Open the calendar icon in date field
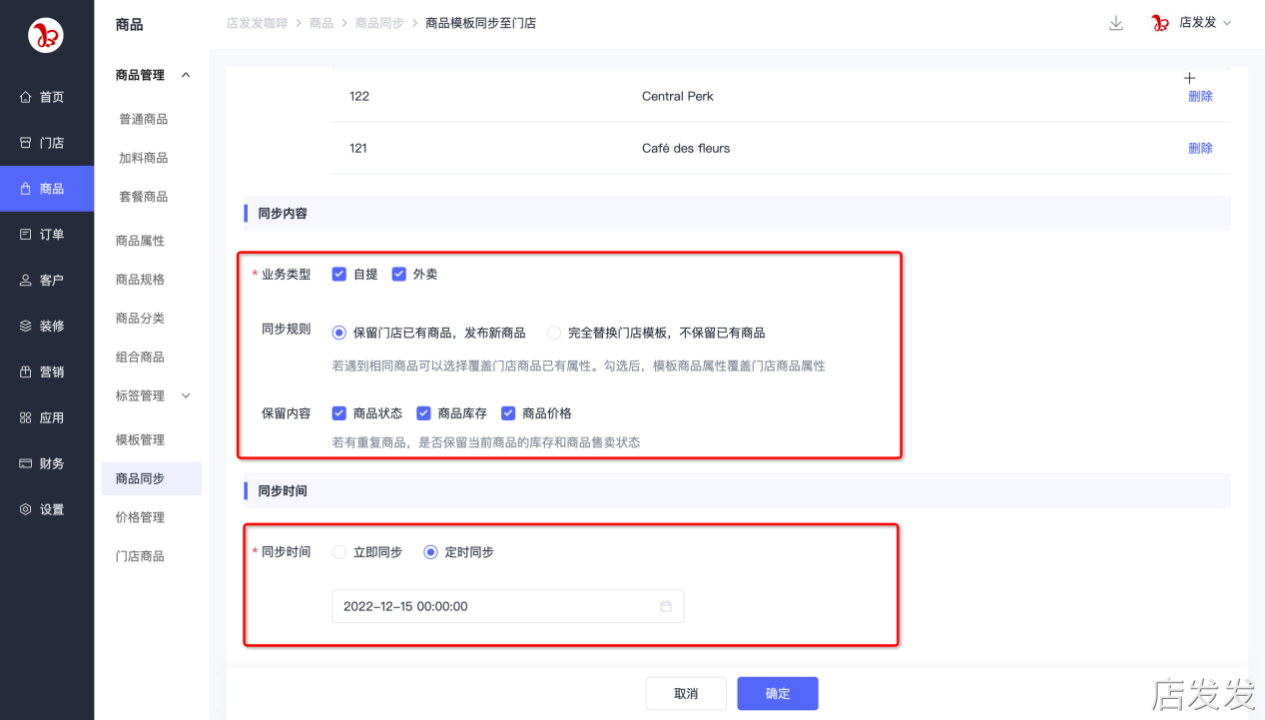Screen dimensions: 1265x720 (x=666, y=606)
